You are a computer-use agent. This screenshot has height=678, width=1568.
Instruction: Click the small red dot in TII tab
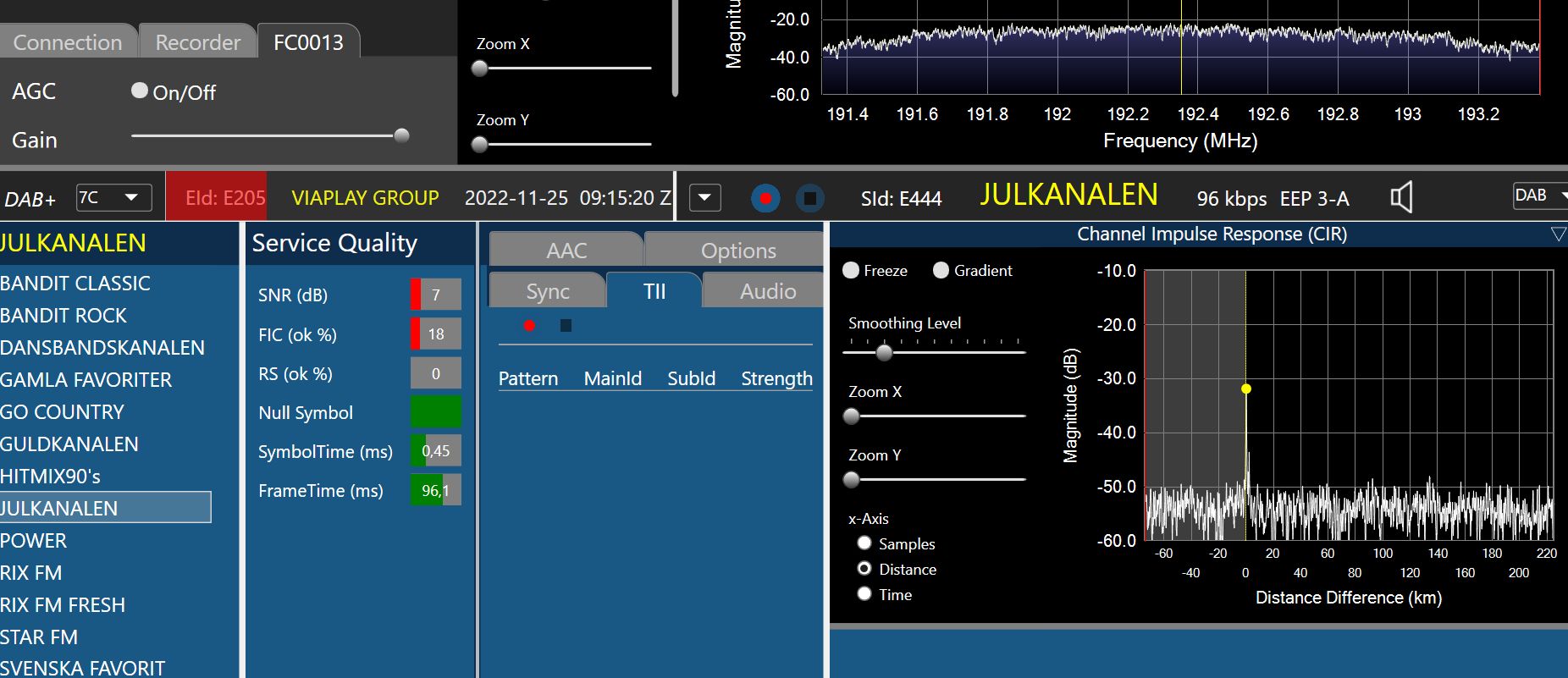click(529, 326)
